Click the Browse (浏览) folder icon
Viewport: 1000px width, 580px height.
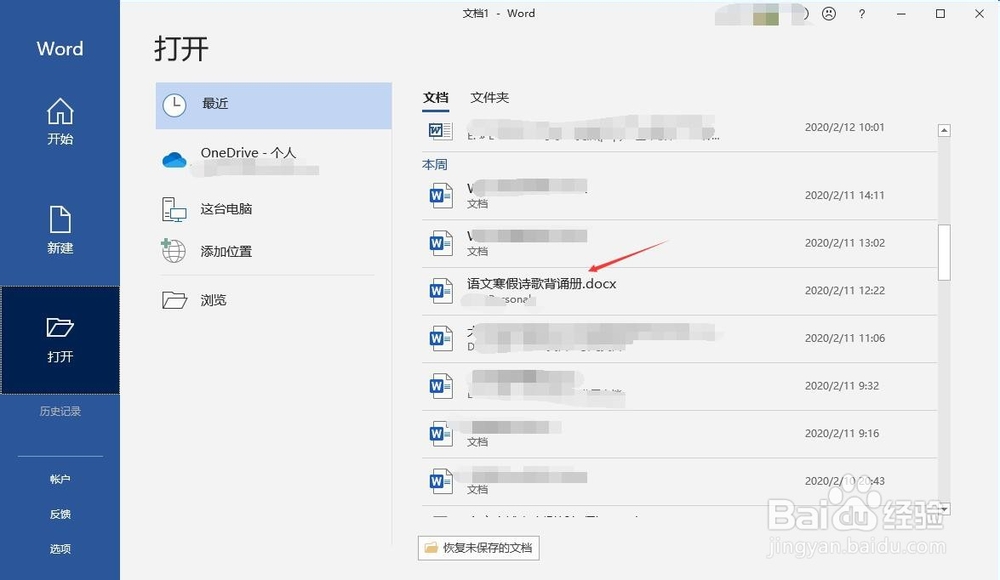174,300
